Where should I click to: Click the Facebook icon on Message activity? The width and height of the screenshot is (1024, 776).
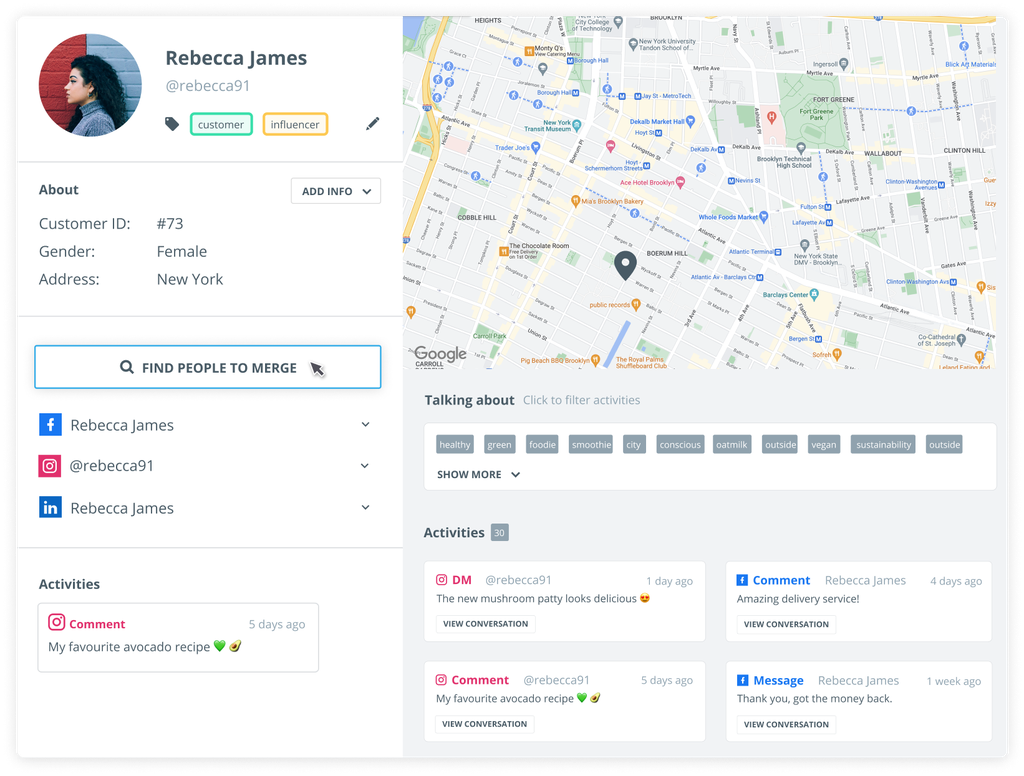tap(742, 681)
